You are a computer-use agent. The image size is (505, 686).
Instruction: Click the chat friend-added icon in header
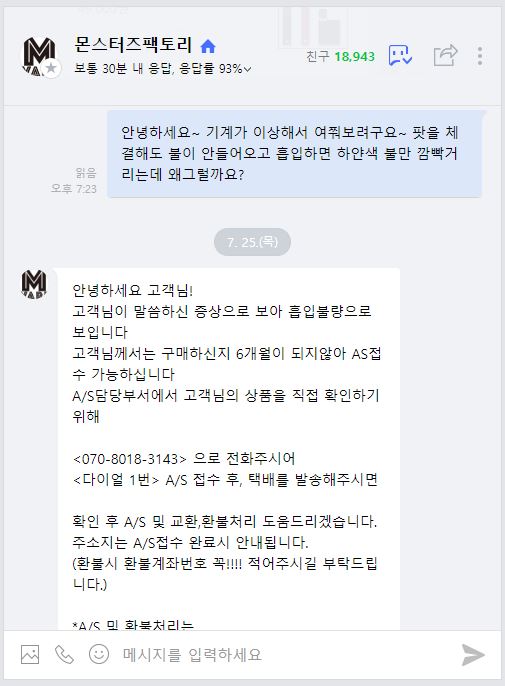tap(400, 56)
